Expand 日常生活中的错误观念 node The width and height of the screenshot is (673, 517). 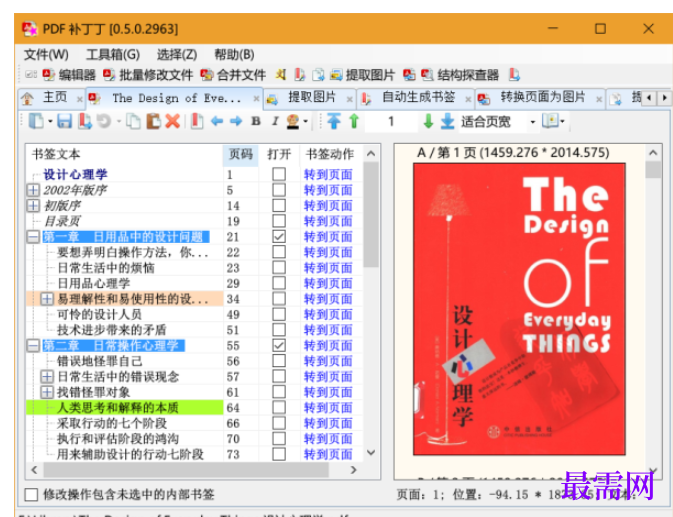point(47,376)
